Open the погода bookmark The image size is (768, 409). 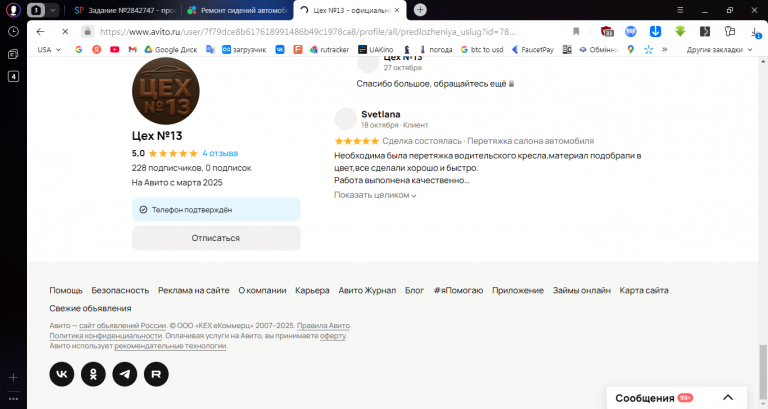435,49
